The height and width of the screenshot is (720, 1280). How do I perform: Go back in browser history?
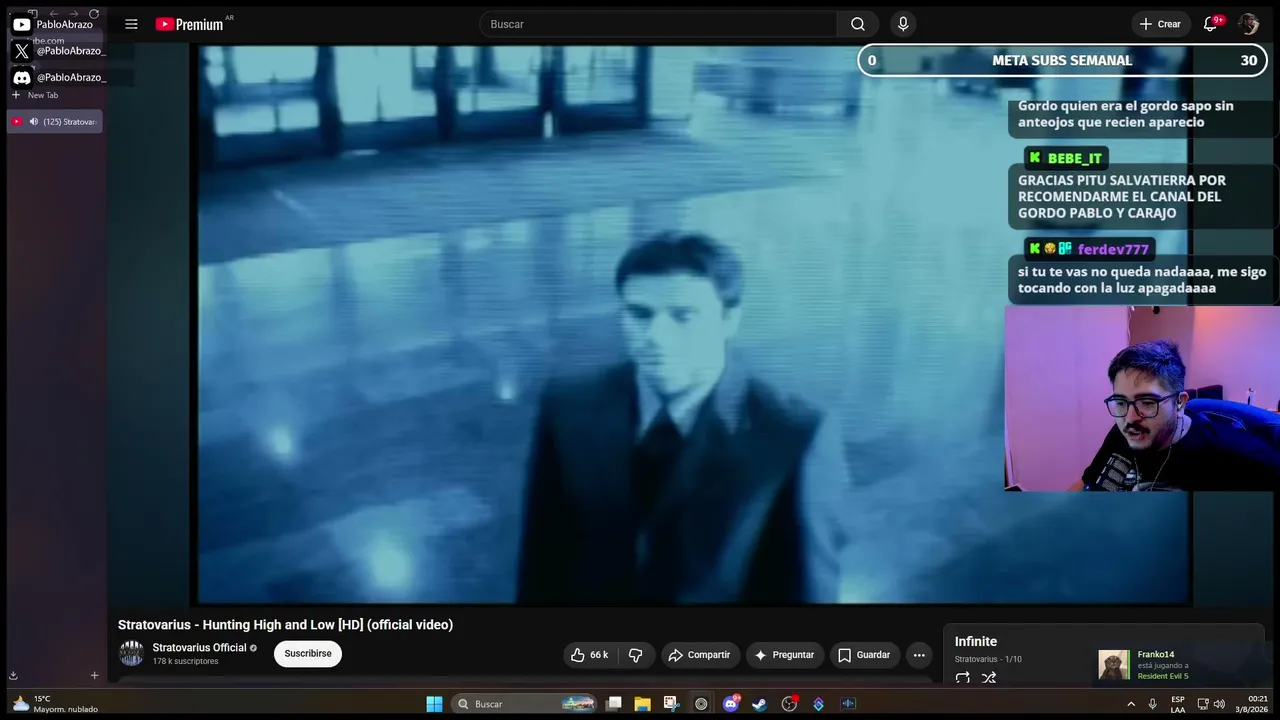click(53, 14)
